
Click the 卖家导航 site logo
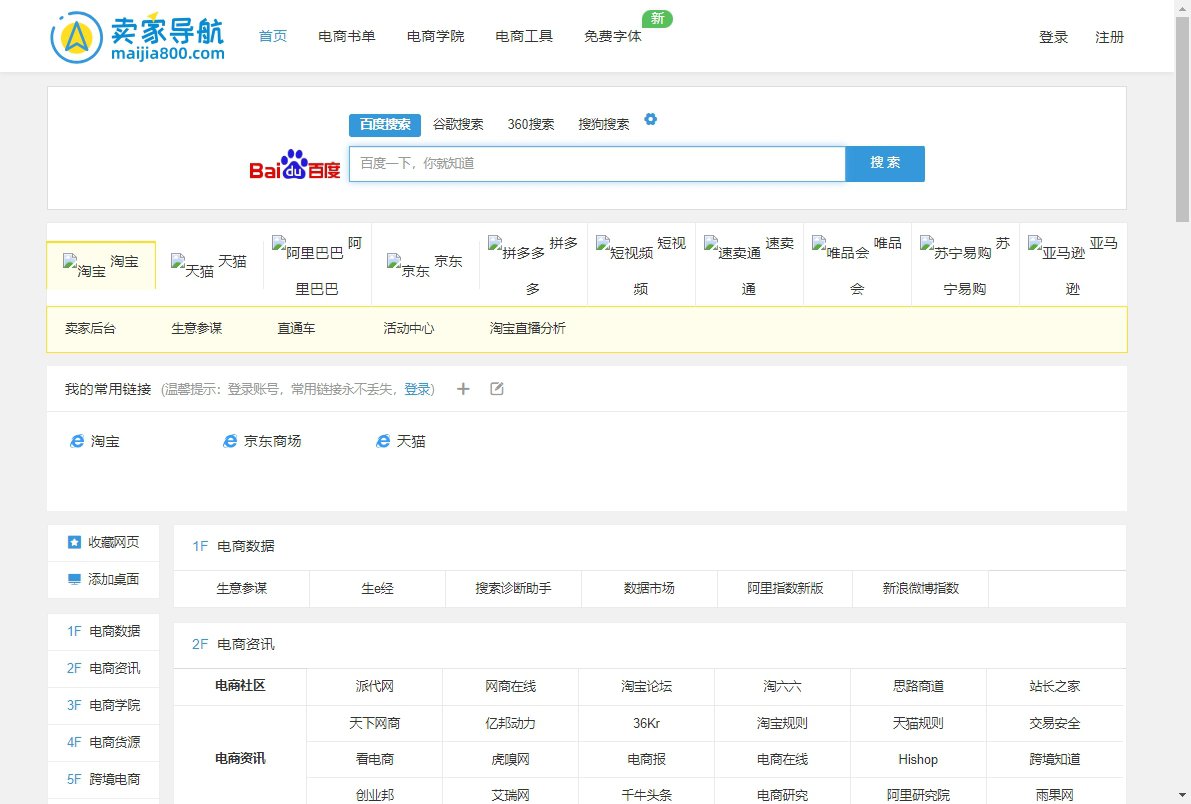[137, 36]
